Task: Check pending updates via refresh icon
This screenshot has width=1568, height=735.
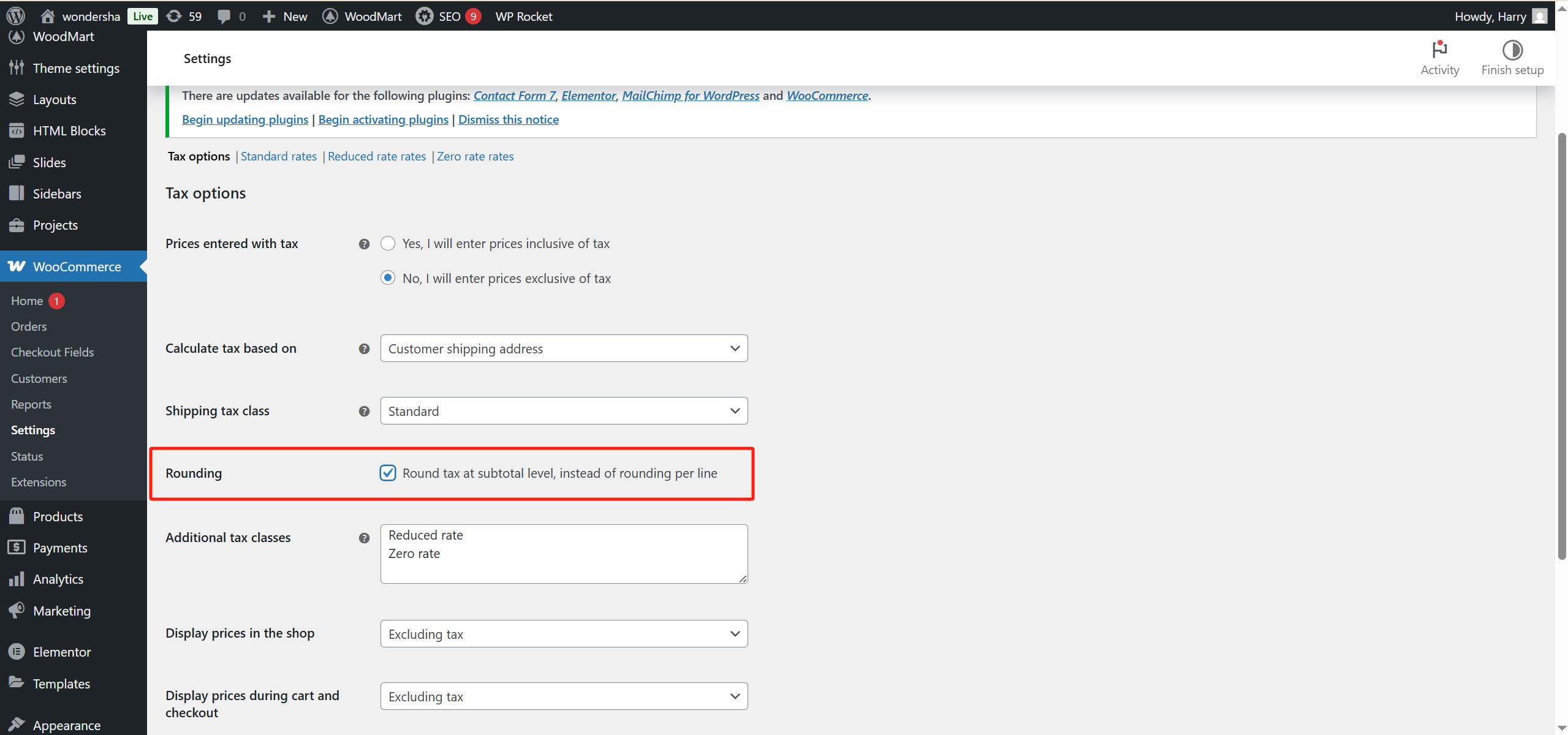Action: click(175, 16)
